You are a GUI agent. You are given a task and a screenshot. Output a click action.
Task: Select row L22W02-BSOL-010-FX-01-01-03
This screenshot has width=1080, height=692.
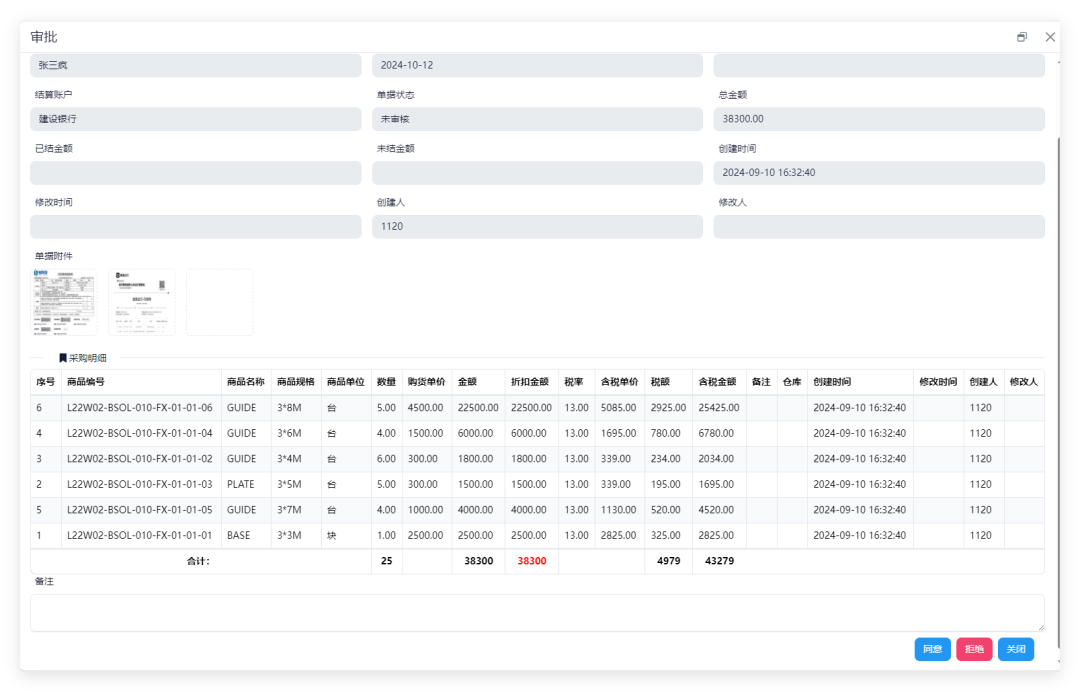click(x=537, y=484)
